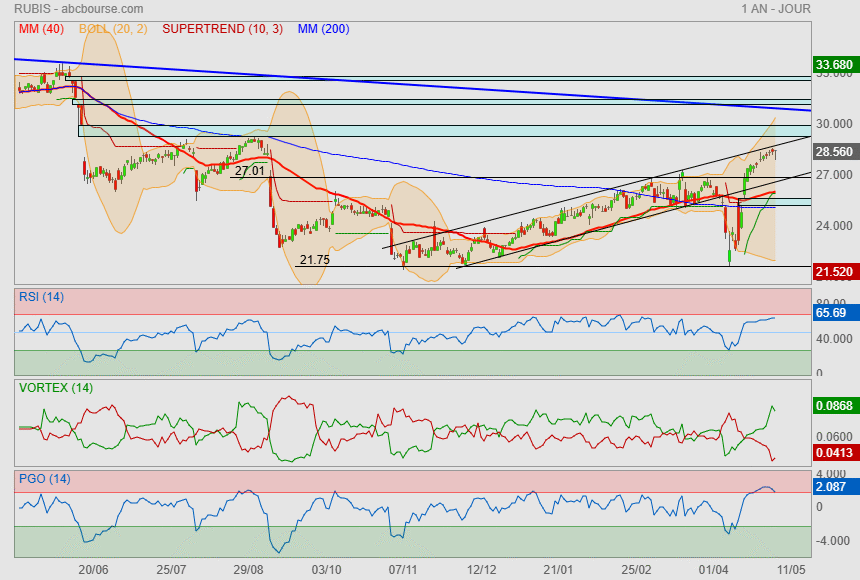Click the -4.000 PGO axis label
This screenshot has width=860, height=580.
pos(834,541)
